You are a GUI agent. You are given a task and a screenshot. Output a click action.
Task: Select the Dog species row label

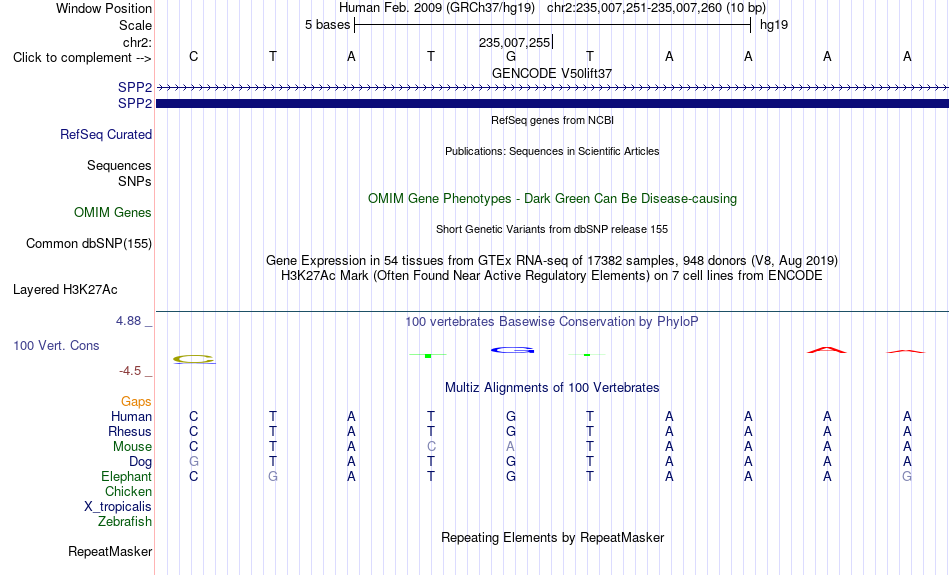141,462
